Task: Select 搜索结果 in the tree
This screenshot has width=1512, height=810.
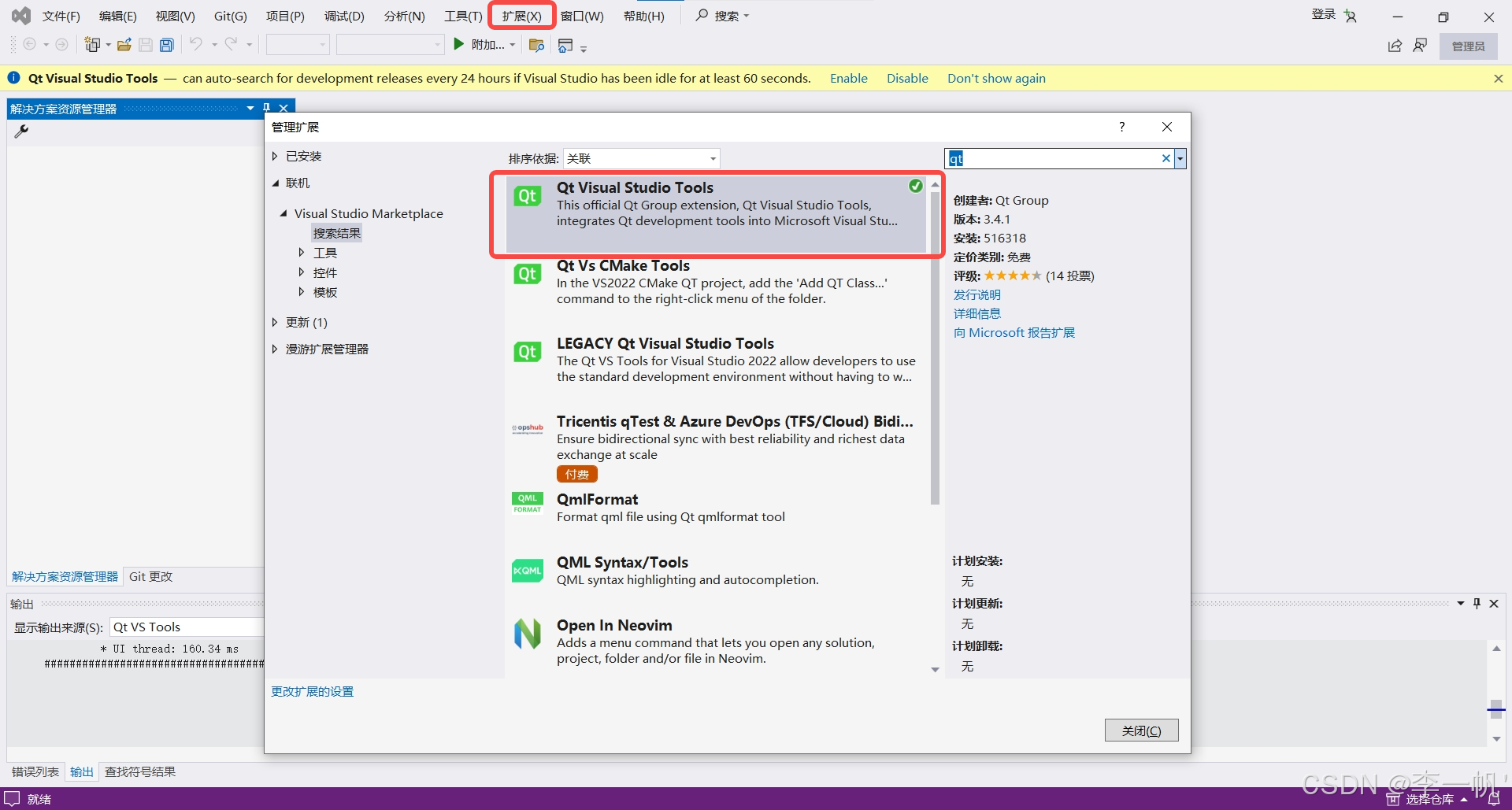Action: [337, 233]
